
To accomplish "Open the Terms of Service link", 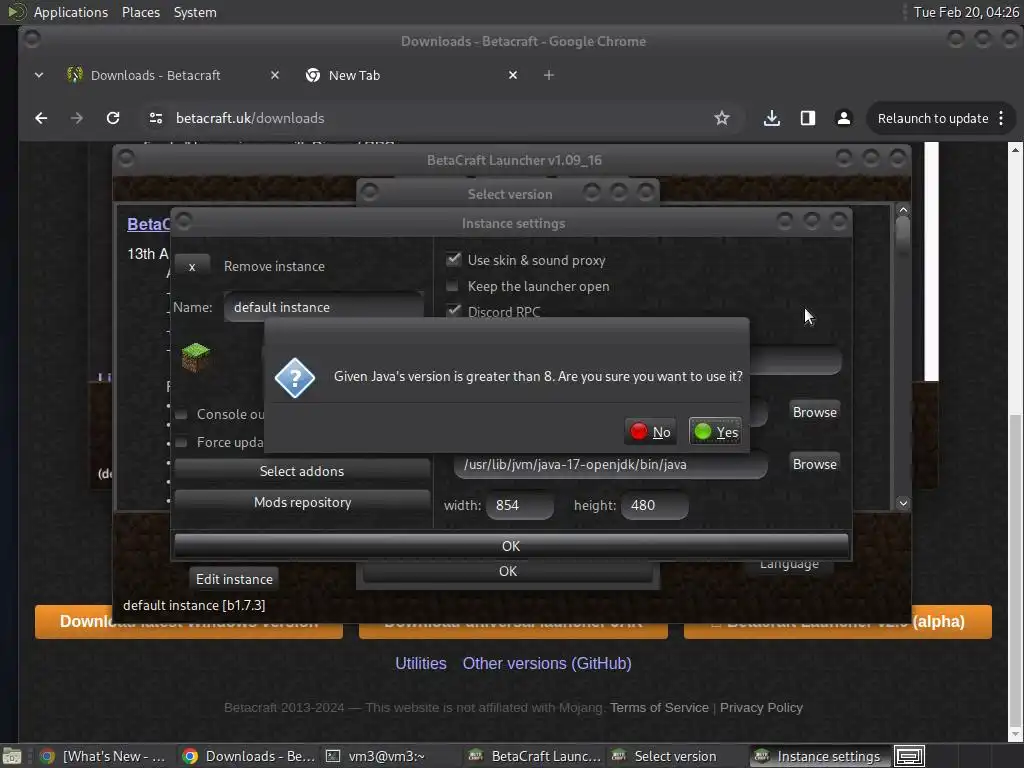I will point(659,707).
